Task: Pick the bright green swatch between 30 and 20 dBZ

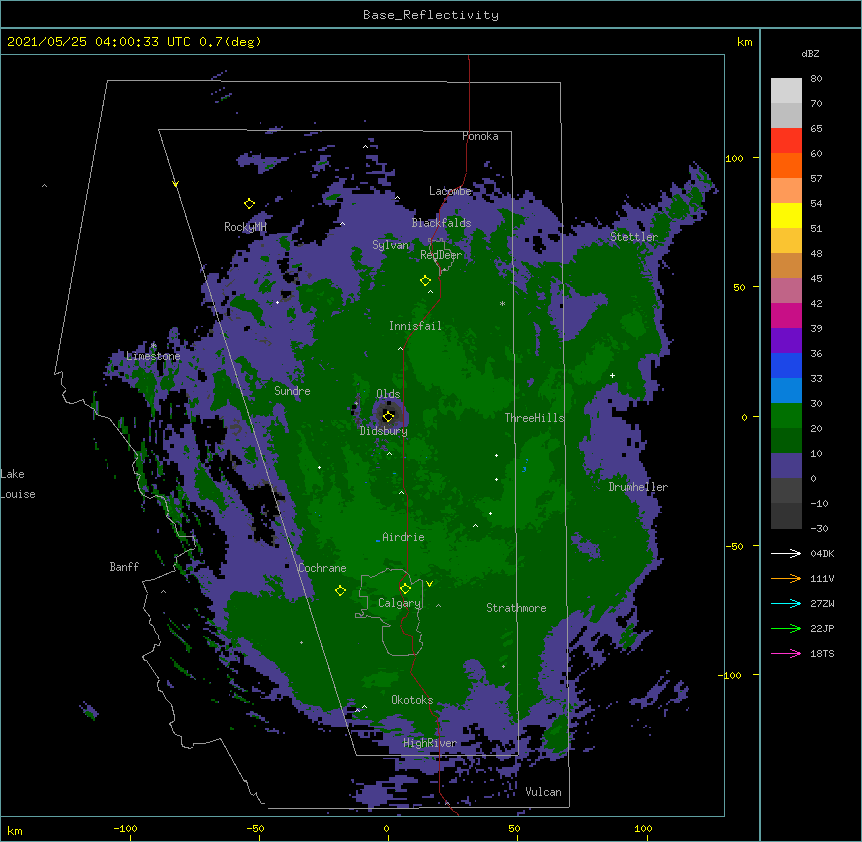Action: click(786, 416)
